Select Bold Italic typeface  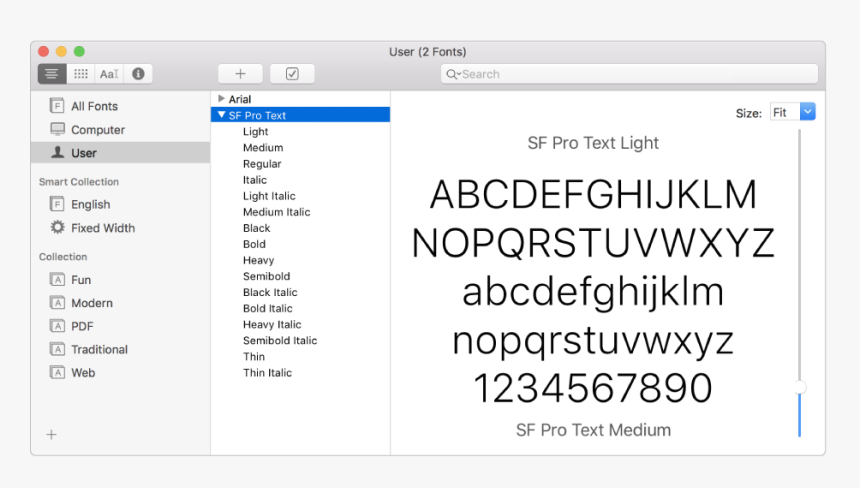click(x=267, y=308)
